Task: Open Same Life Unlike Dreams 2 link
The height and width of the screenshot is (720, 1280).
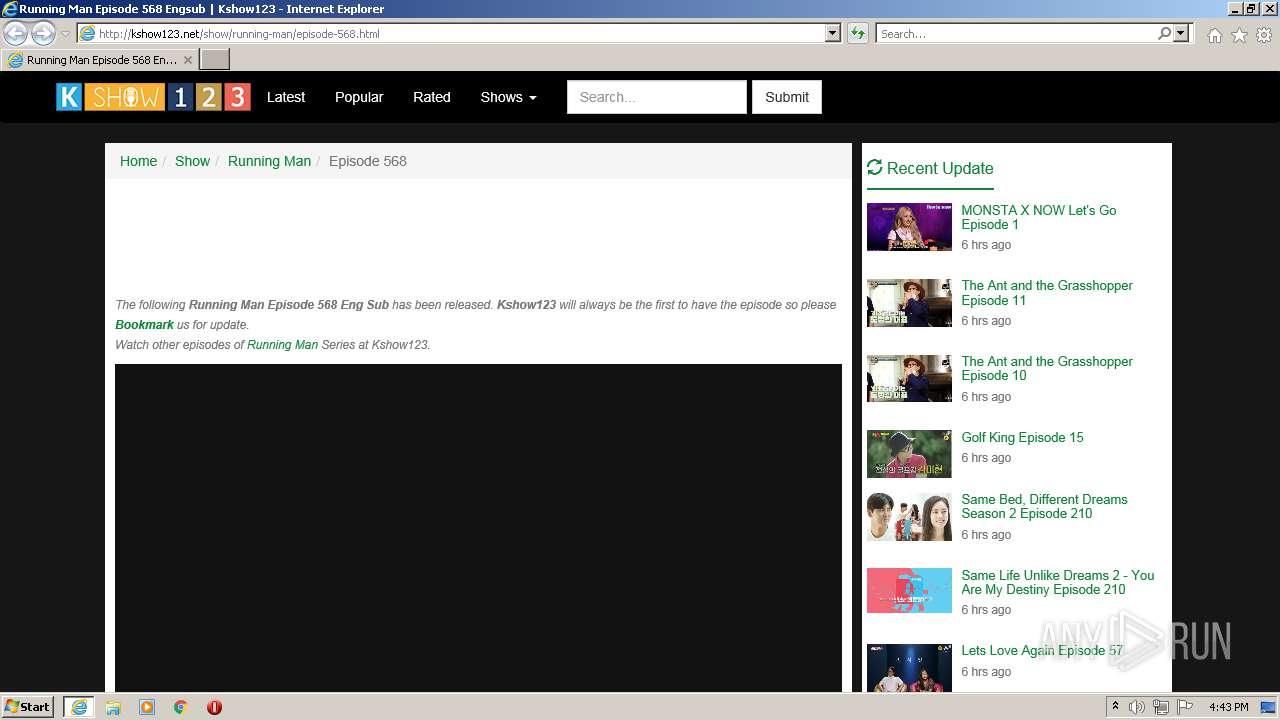Action: [1057, 582]
